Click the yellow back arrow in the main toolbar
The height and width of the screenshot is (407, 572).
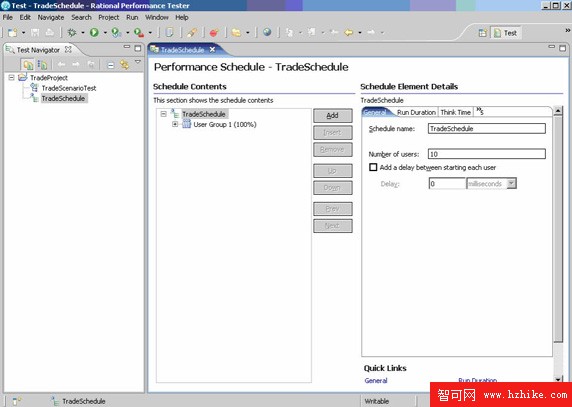tap(348, 32)
